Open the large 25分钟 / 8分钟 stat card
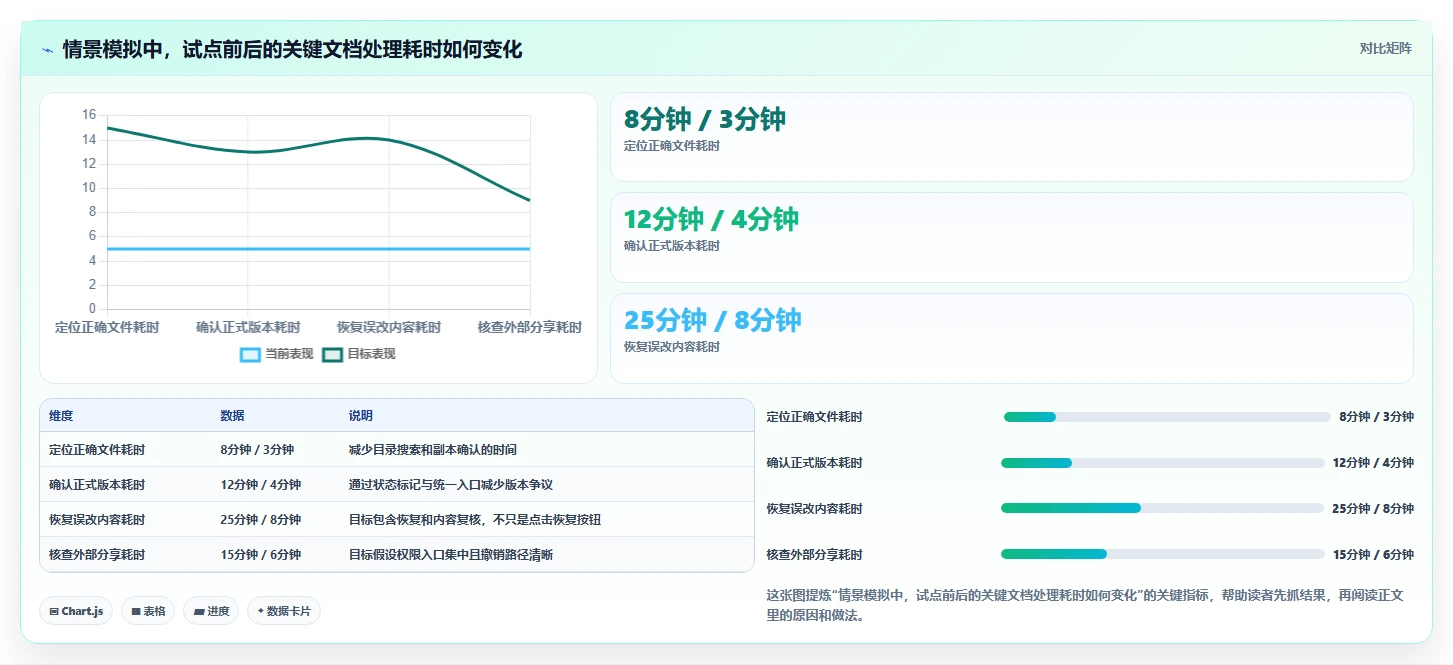 click(1011, 338)
